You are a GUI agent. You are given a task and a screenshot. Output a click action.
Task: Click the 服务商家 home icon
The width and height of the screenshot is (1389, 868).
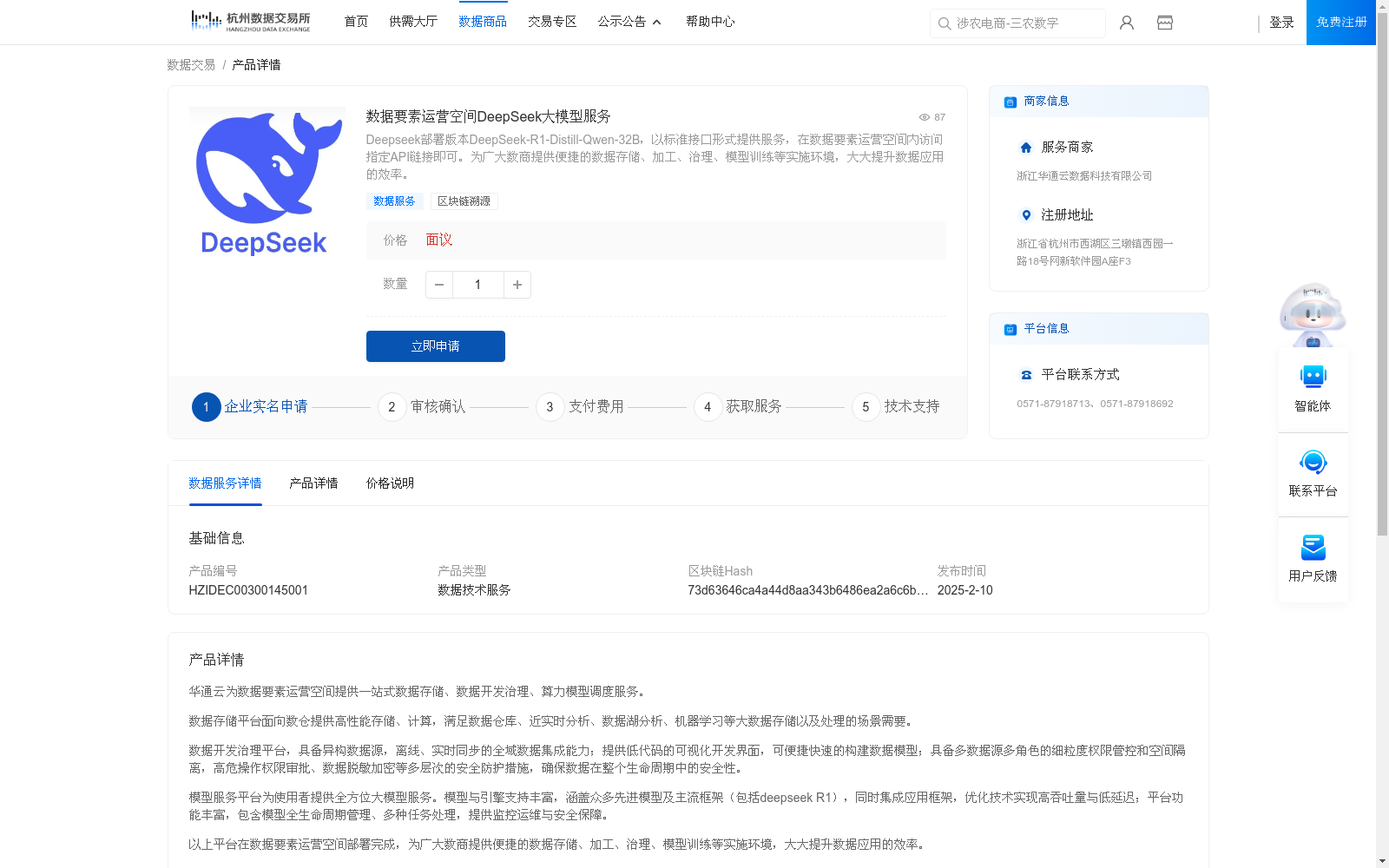(1026, 148)
